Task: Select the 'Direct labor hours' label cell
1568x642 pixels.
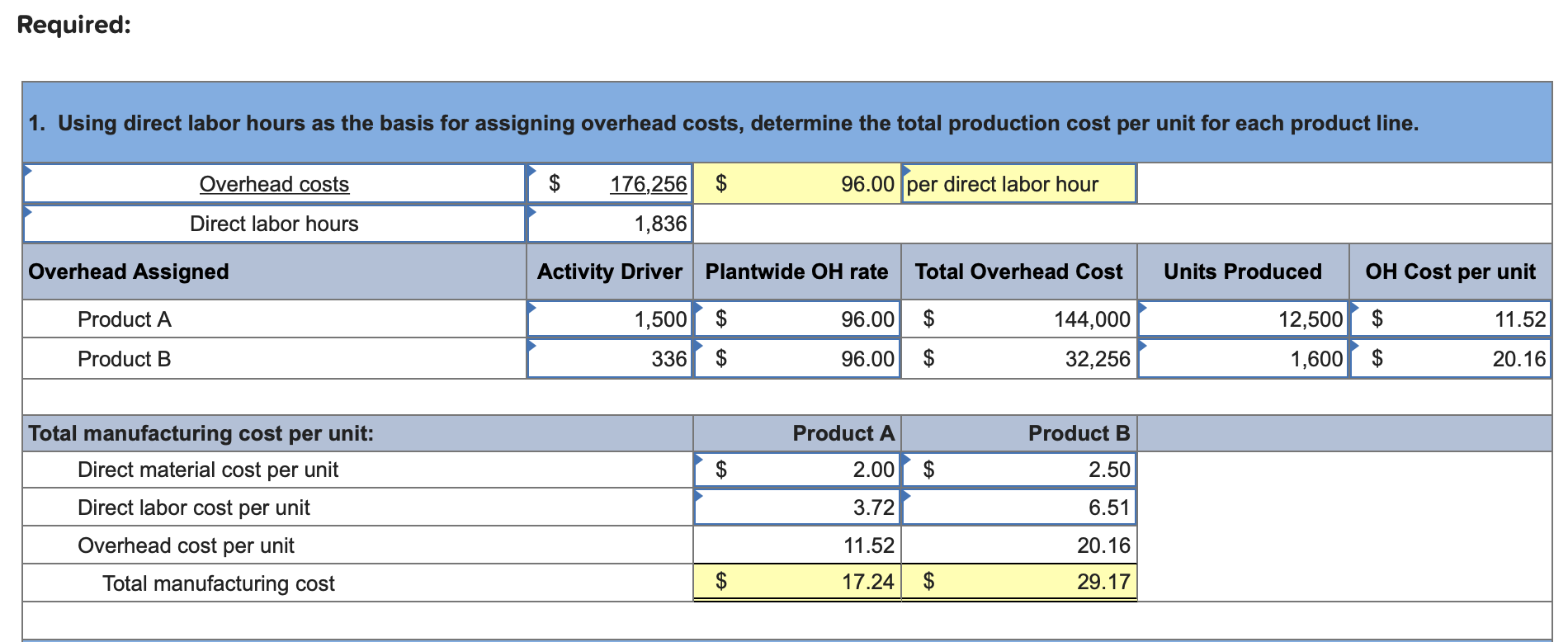Action: (275, 224)
